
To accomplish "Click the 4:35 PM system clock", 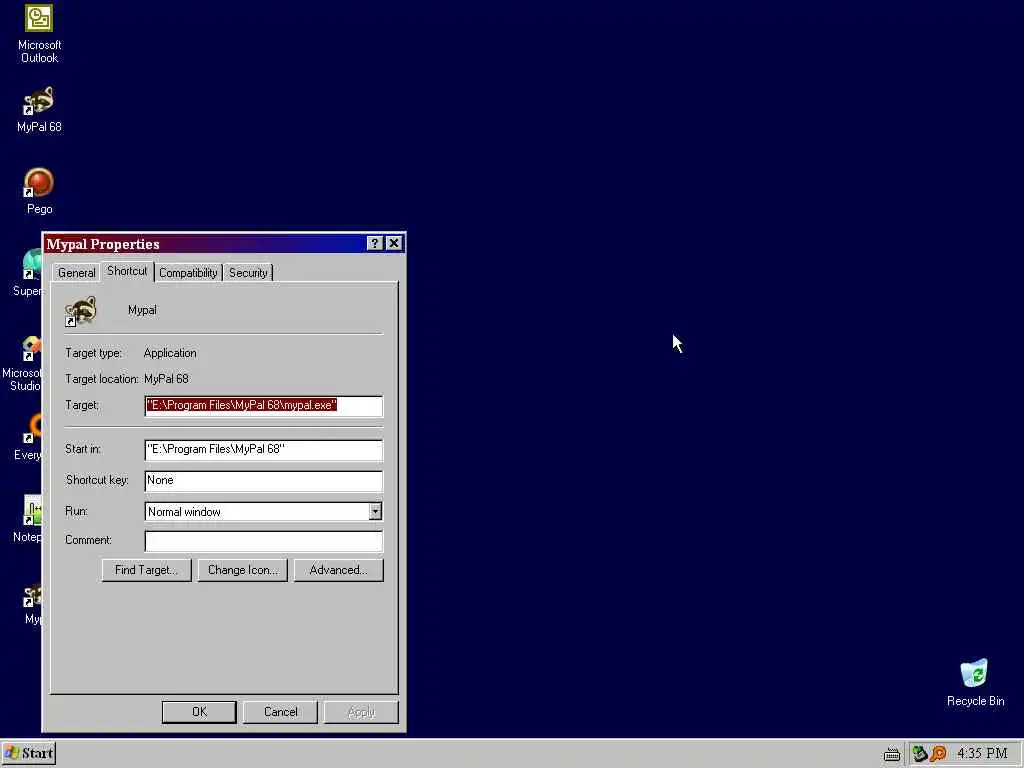I will 982,754.
